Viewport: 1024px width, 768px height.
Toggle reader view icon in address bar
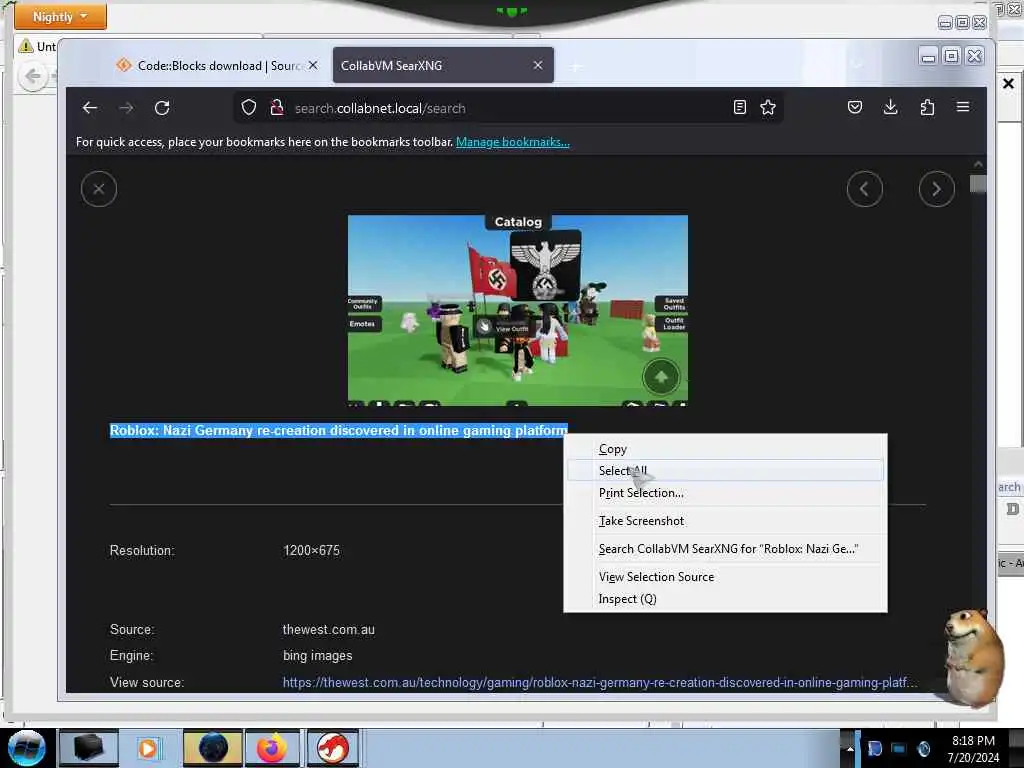[739, 107]
